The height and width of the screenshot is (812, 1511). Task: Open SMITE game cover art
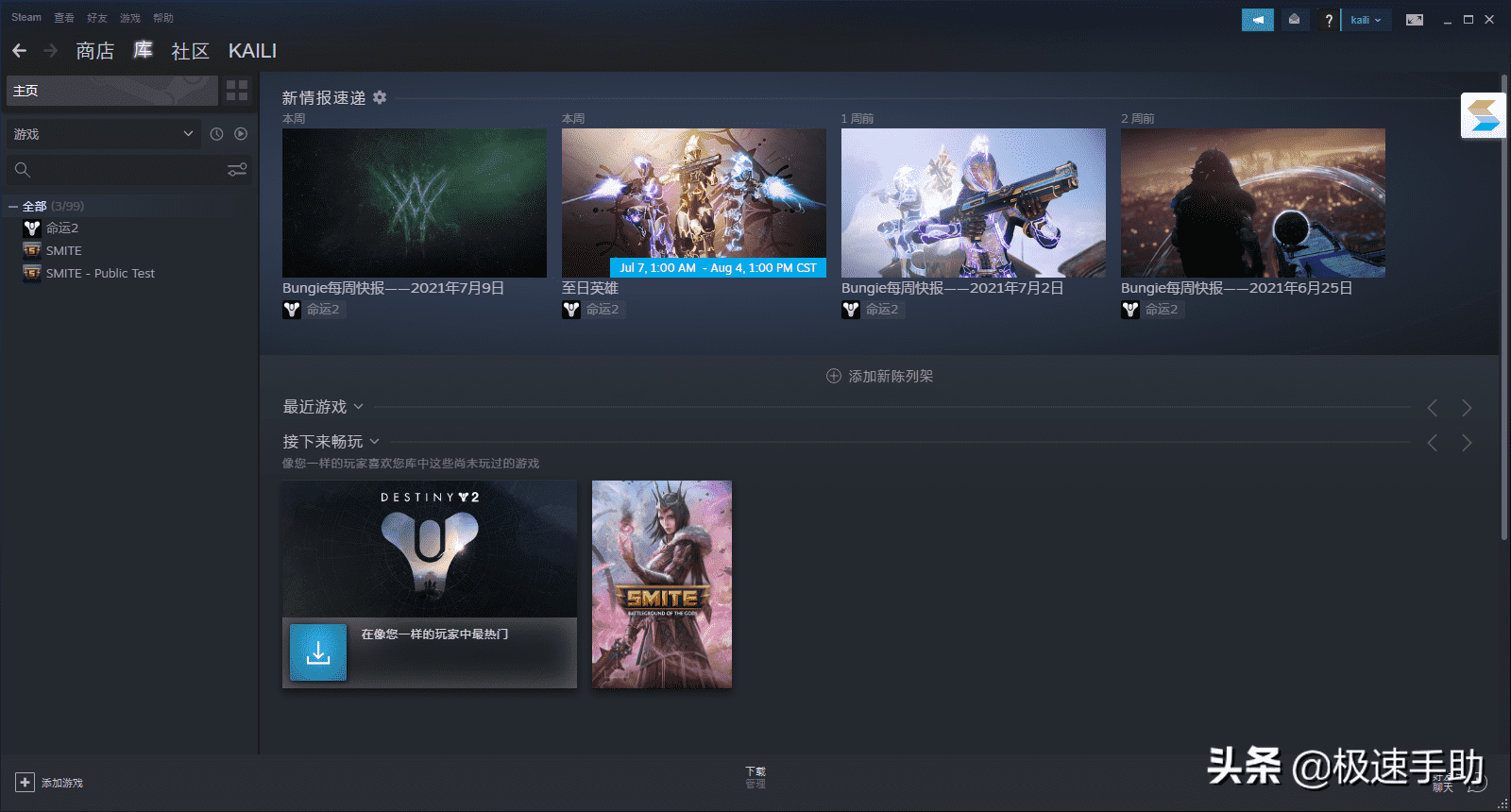click(662, 584)
